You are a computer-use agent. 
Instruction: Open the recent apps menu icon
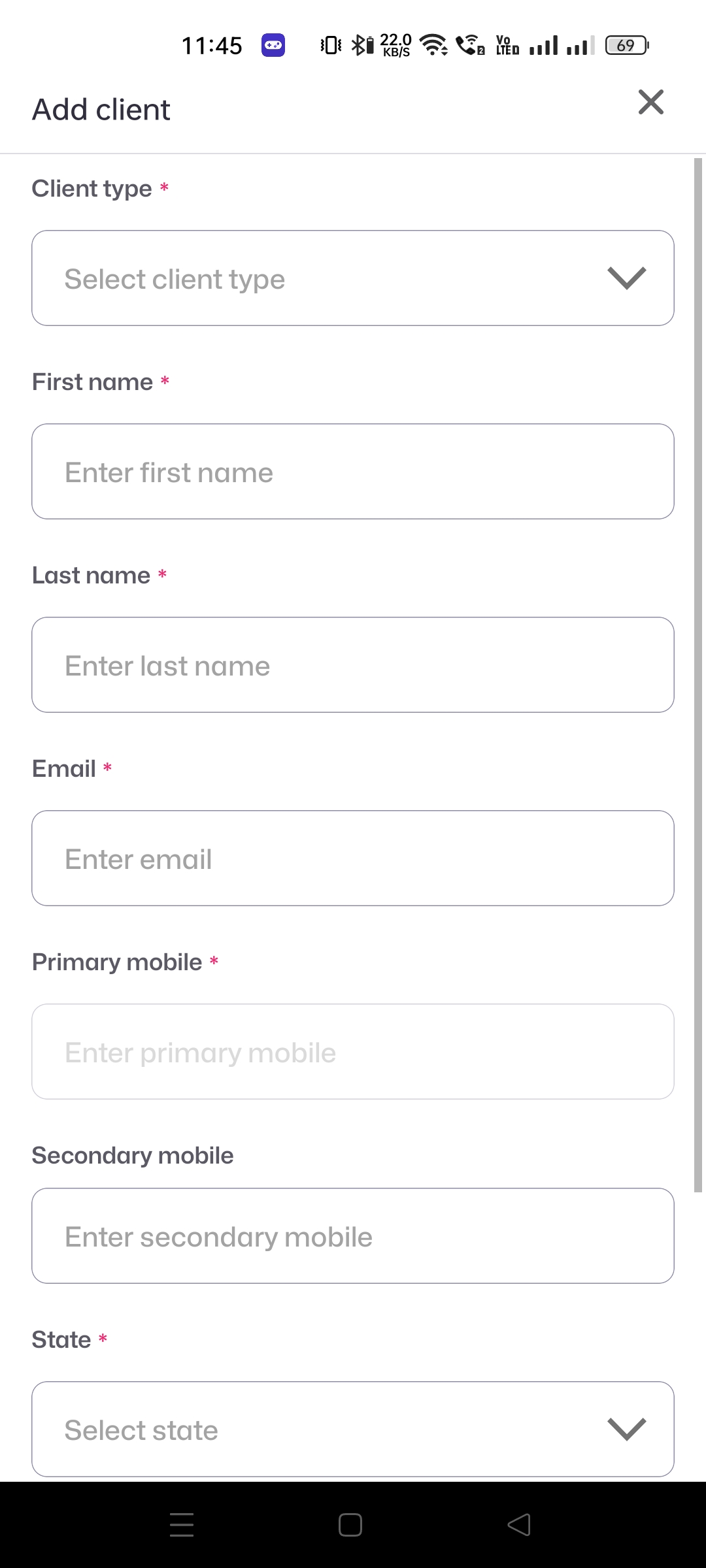(182, 1525)
